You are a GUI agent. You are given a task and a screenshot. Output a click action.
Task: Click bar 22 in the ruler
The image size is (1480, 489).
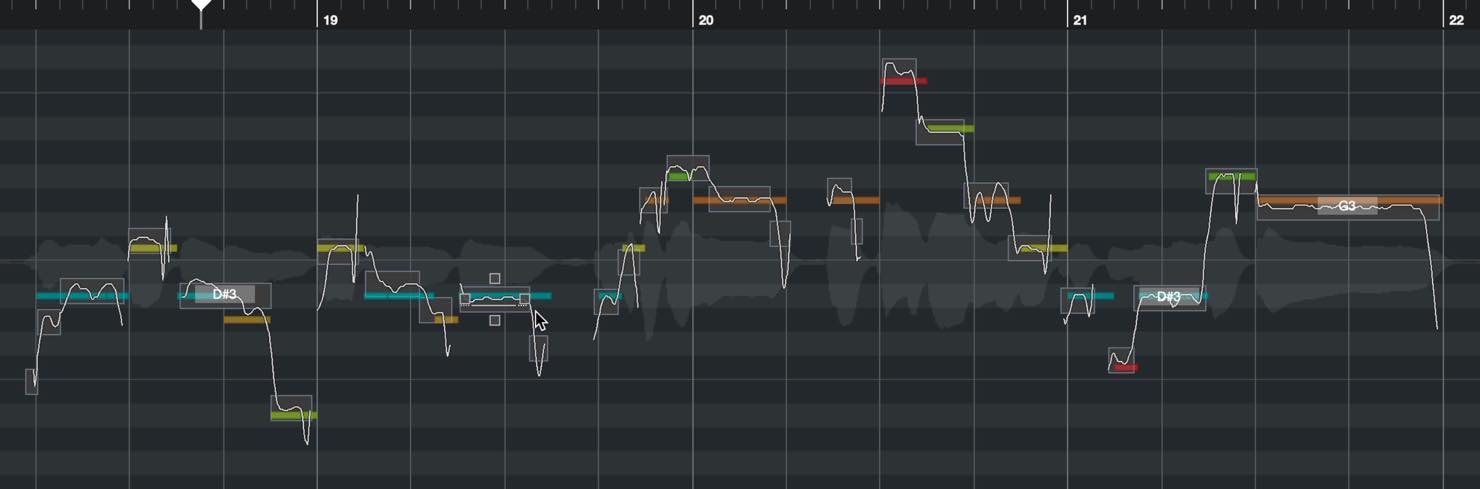click(x=1455, y=20)
